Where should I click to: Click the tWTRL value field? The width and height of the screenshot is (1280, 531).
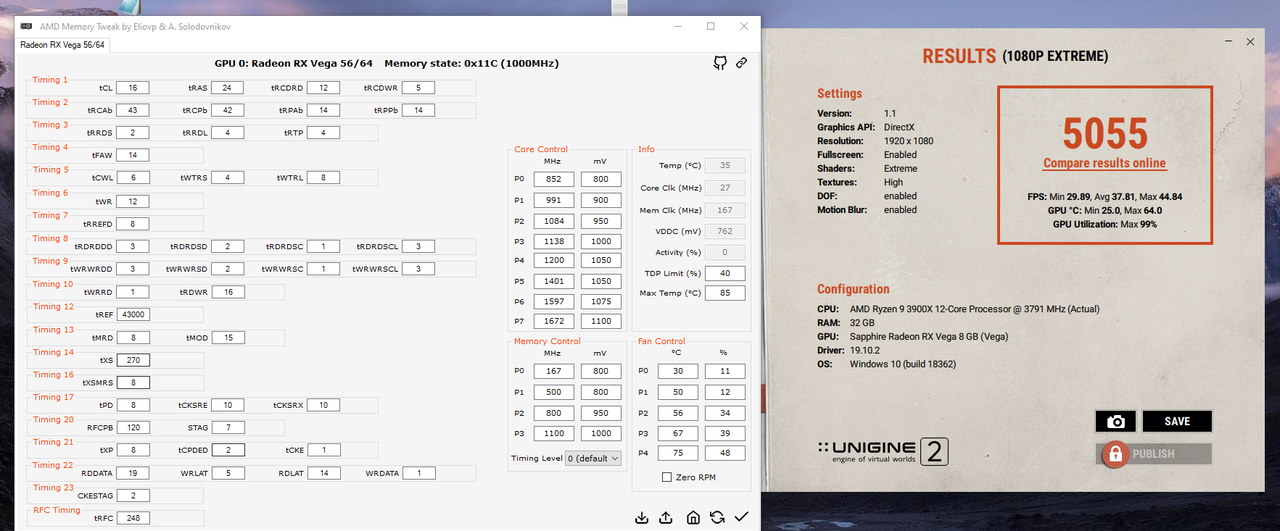pos(323,178)
